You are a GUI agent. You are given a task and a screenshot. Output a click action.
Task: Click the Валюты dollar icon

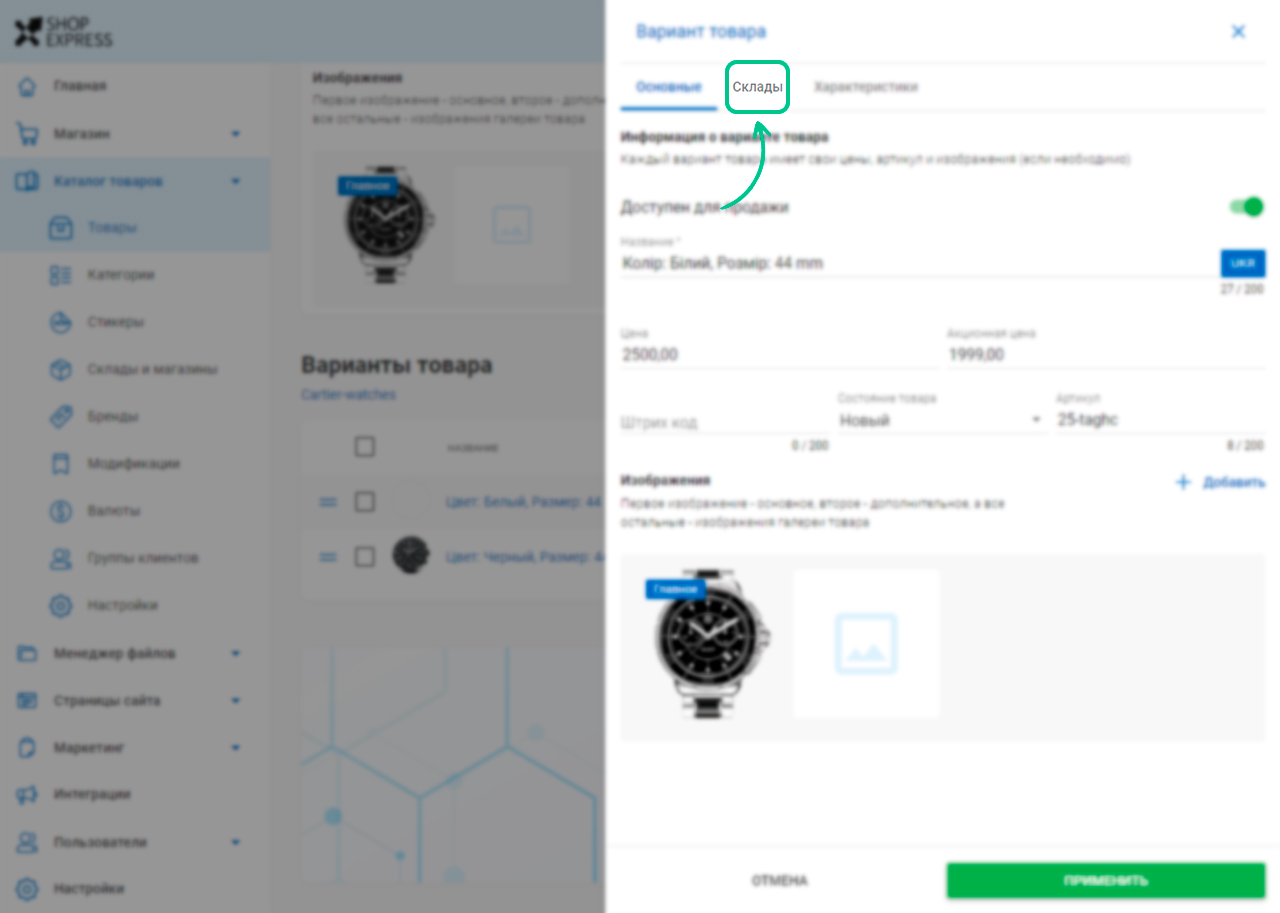click(61, 511)
